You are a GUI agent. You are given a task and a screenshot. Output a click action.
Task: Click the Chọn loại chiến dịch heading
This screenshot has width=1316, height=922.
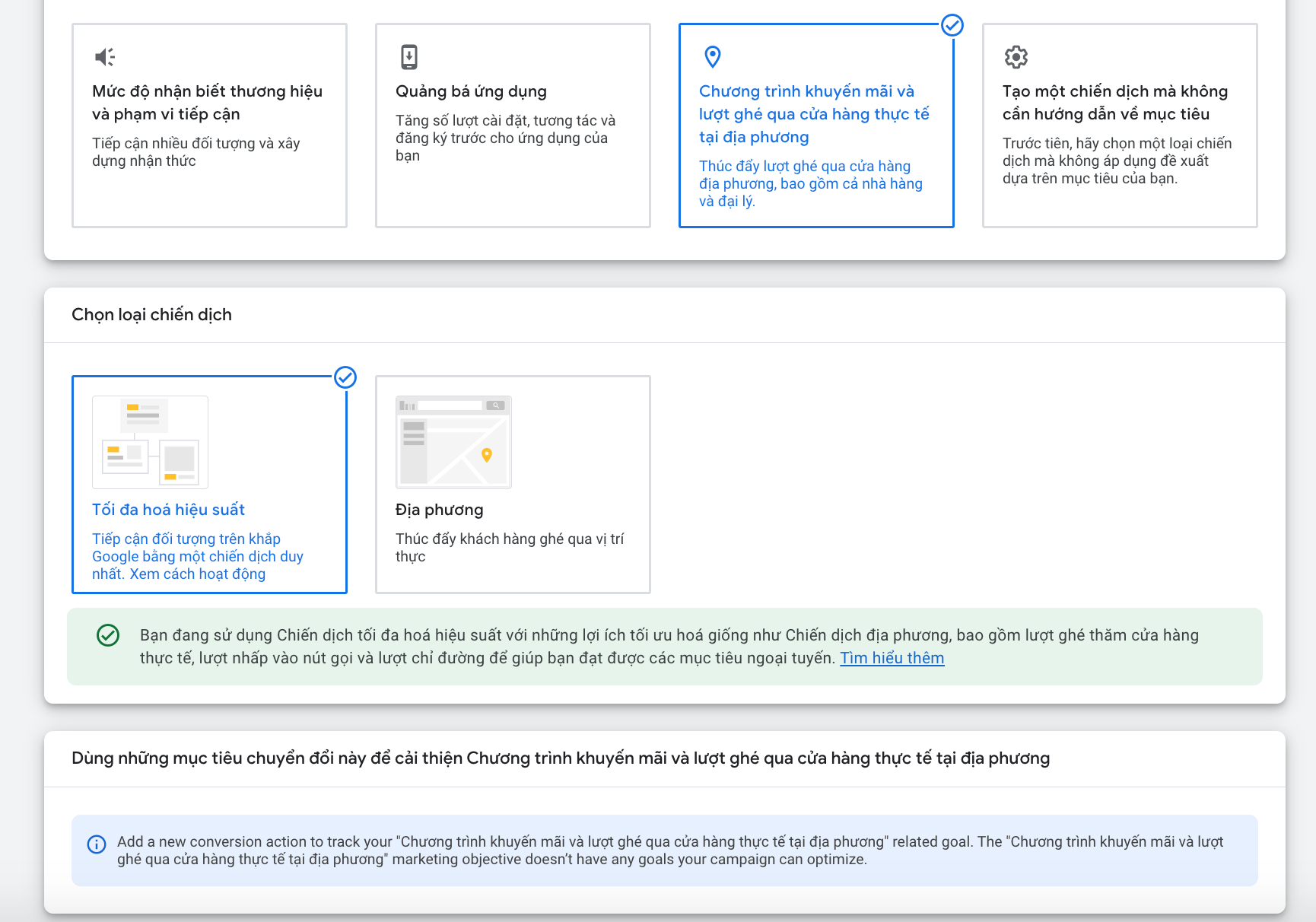click(x=151, y=315)
